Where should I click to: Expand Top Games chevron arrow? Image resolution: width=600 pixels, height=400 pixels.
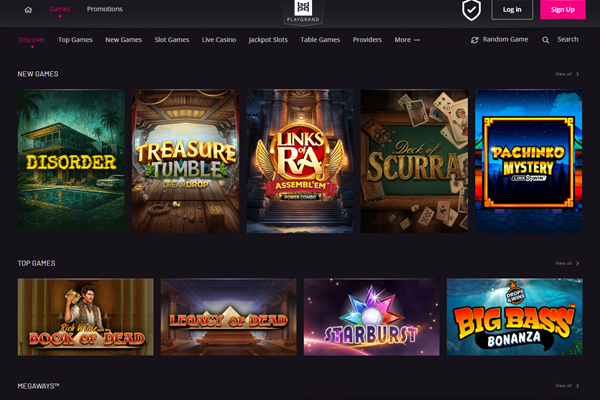577,263
